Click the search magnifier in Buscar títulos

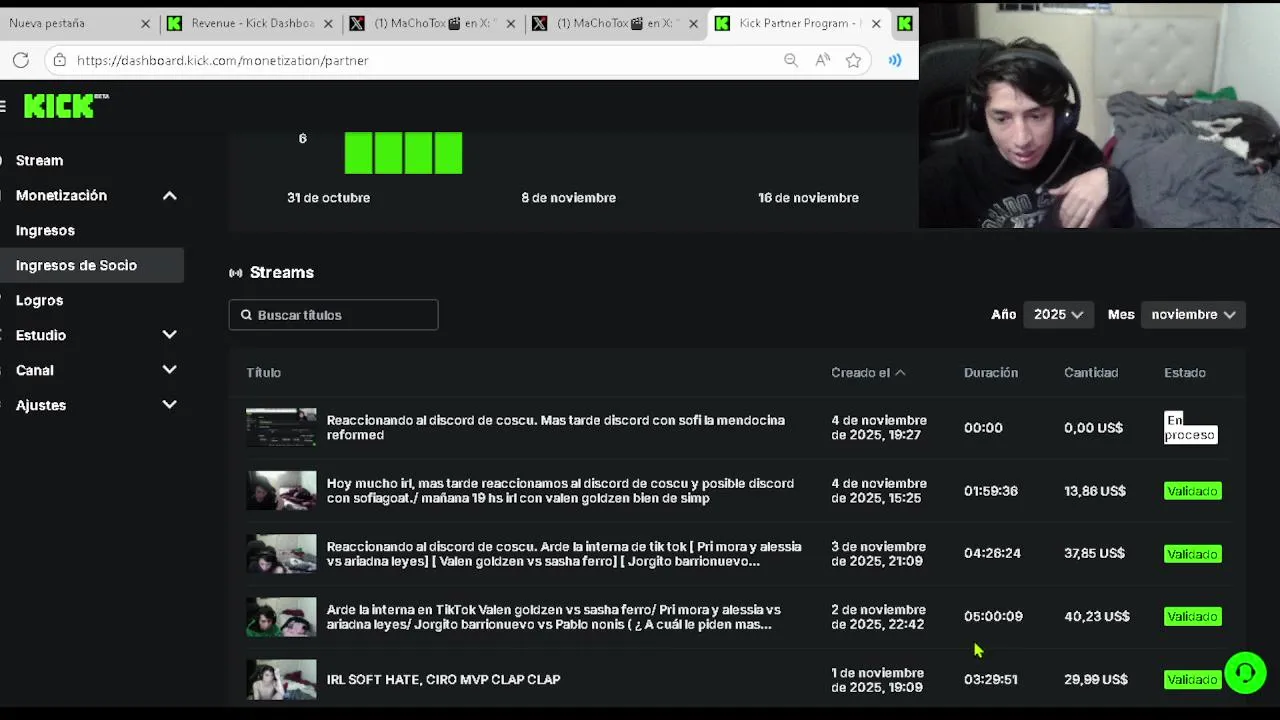pos(246,315)
